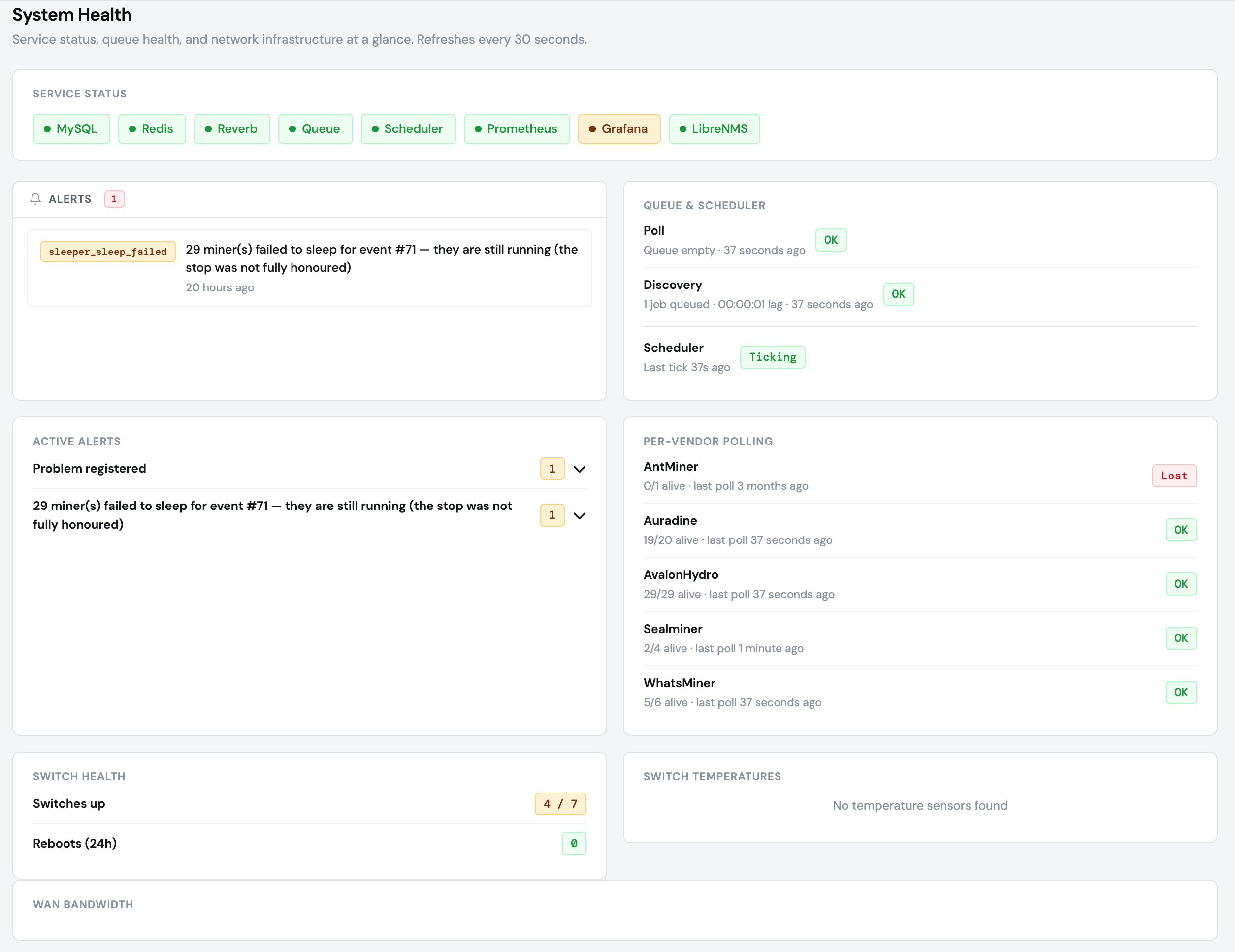Click the Redis service status pill
Screen dimensions: 1235x952
tap(152, 129)
